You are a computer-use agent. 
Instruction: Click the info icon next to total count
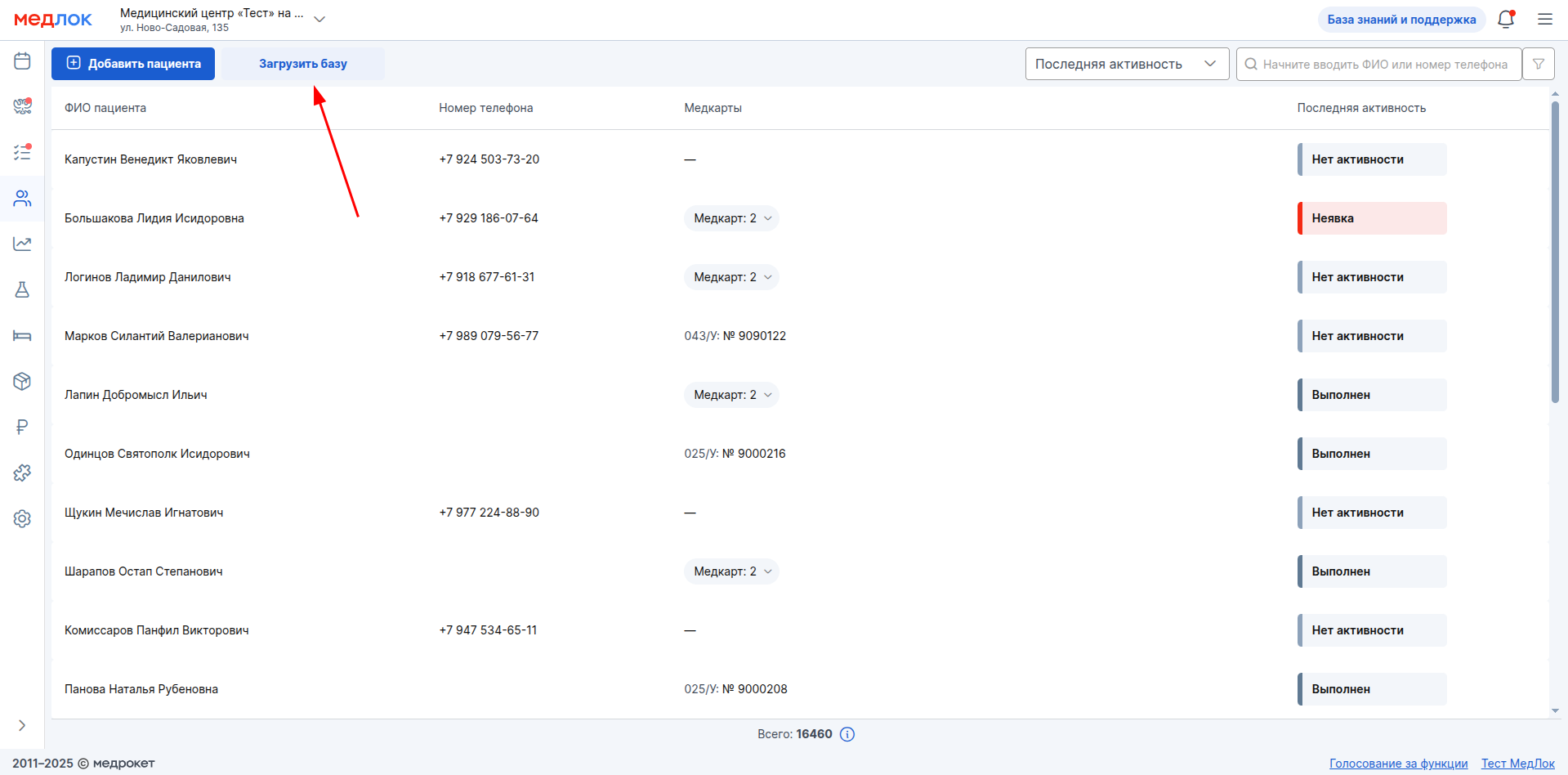tap(847, 734)
